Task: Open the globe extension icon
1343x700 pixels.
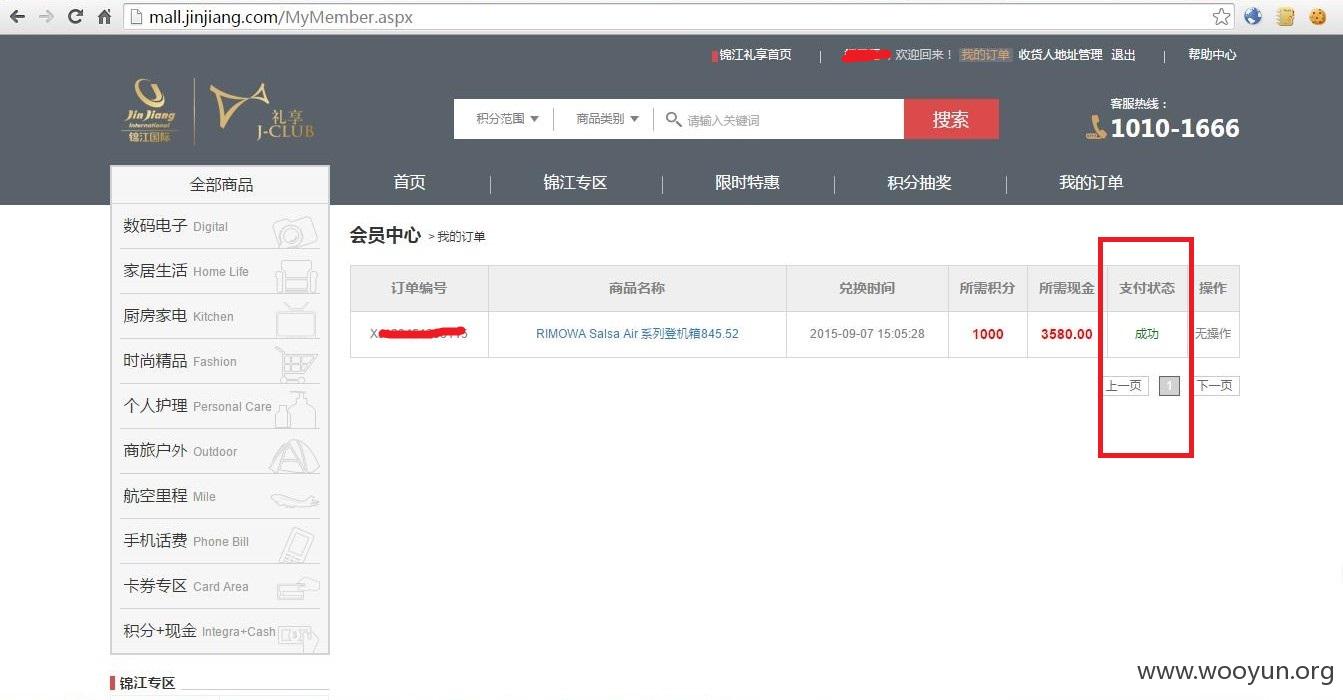Action: 1253,17
